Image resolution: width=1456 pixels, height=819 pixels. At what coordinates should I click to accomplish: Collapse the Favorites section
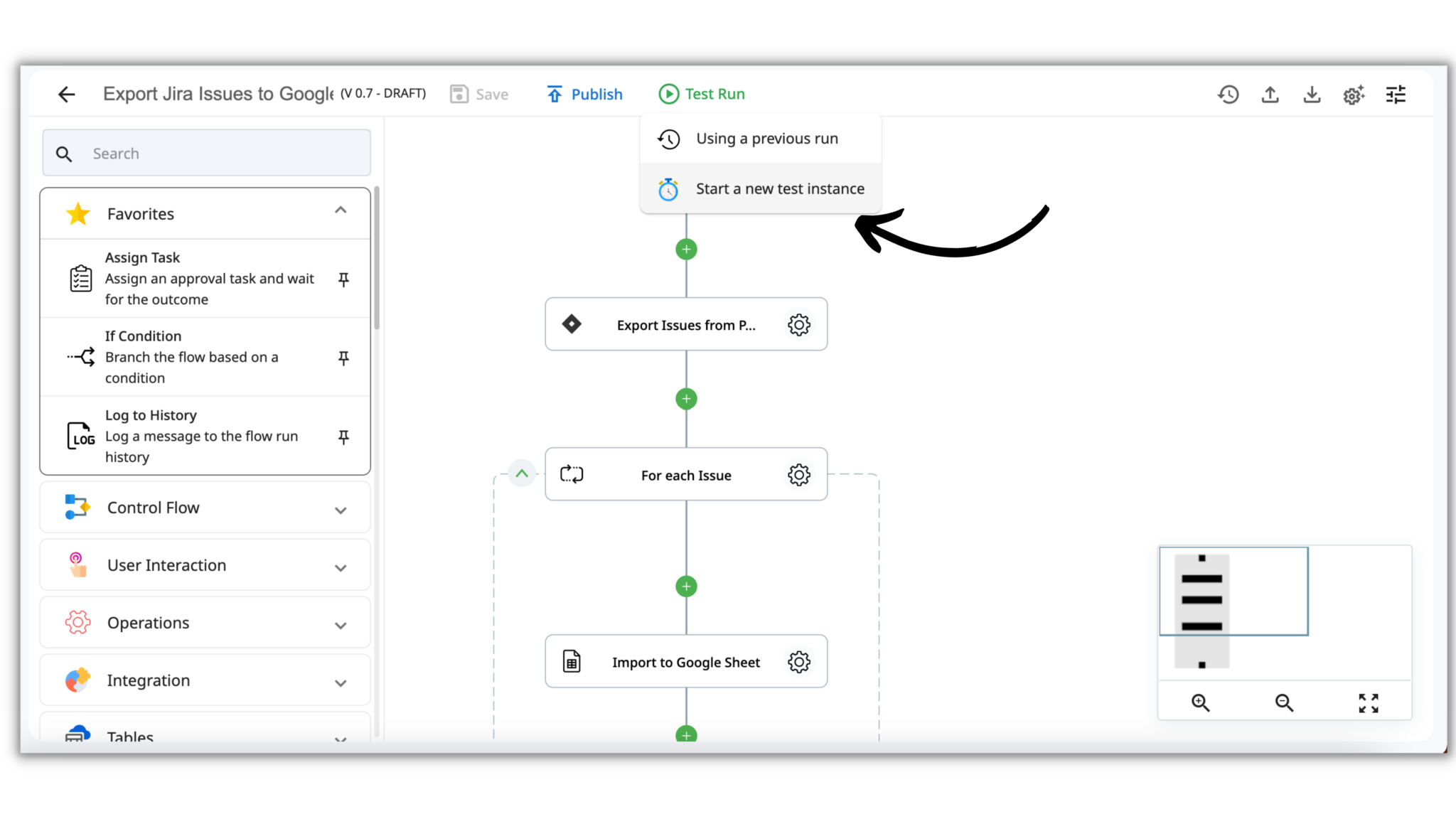tap(341, 210)
